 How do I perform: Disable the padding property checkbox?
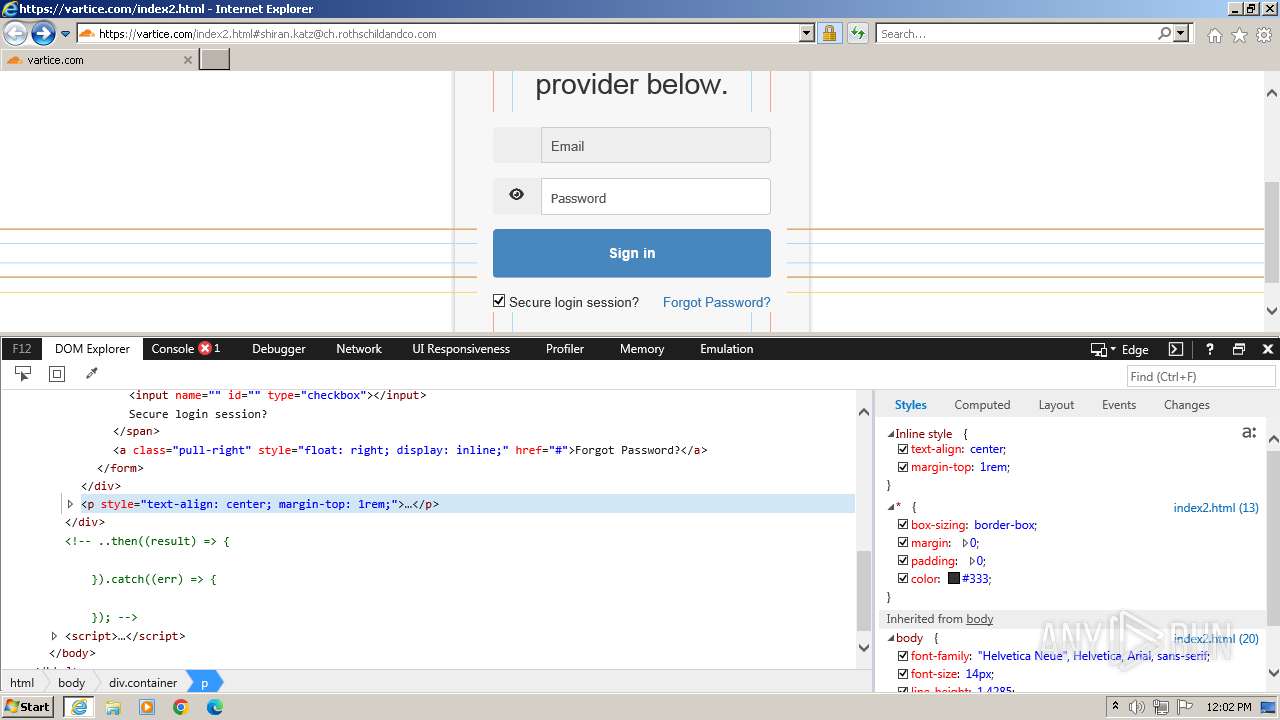tap(903, 561)
